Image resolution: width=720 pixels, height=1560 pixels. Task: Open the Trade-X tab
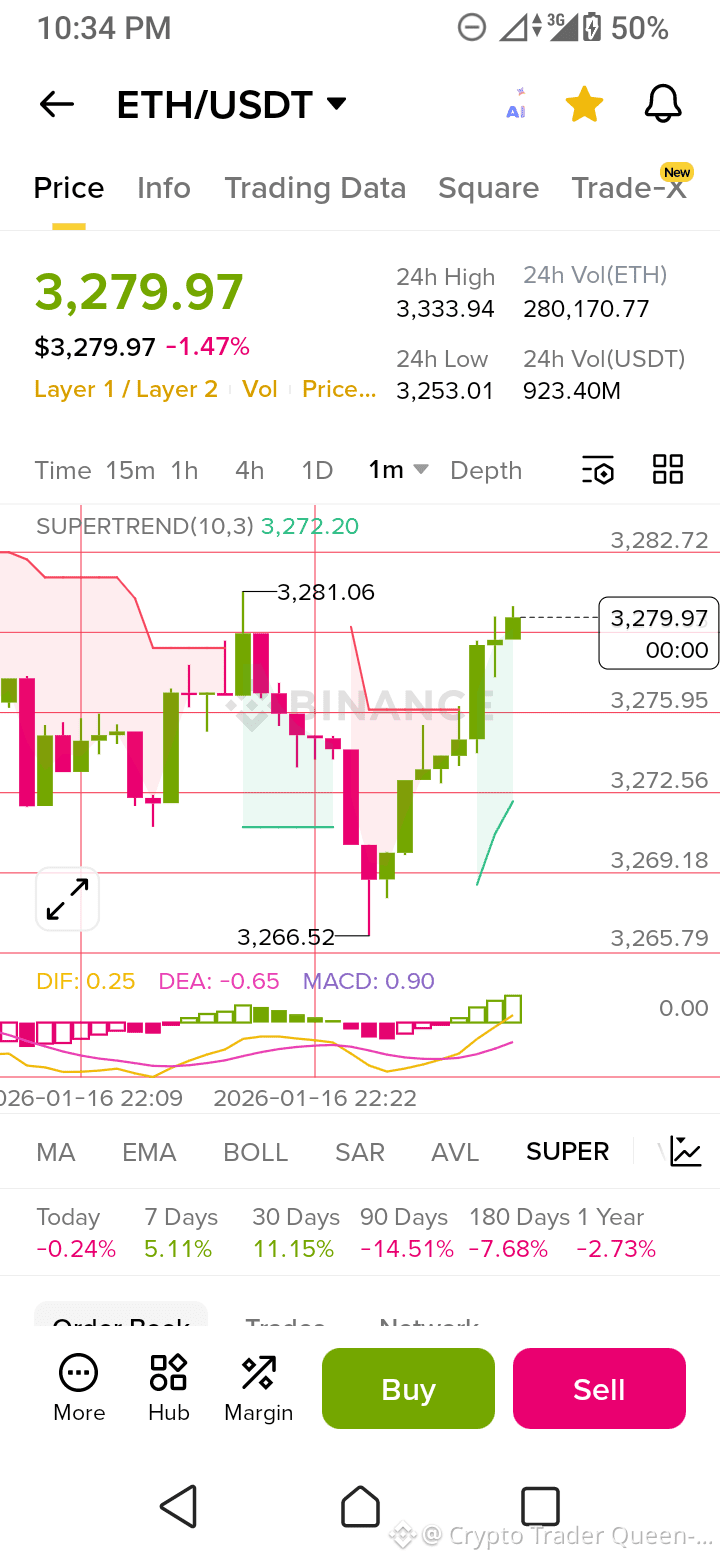pyautogui.click(x=629, y=187)
